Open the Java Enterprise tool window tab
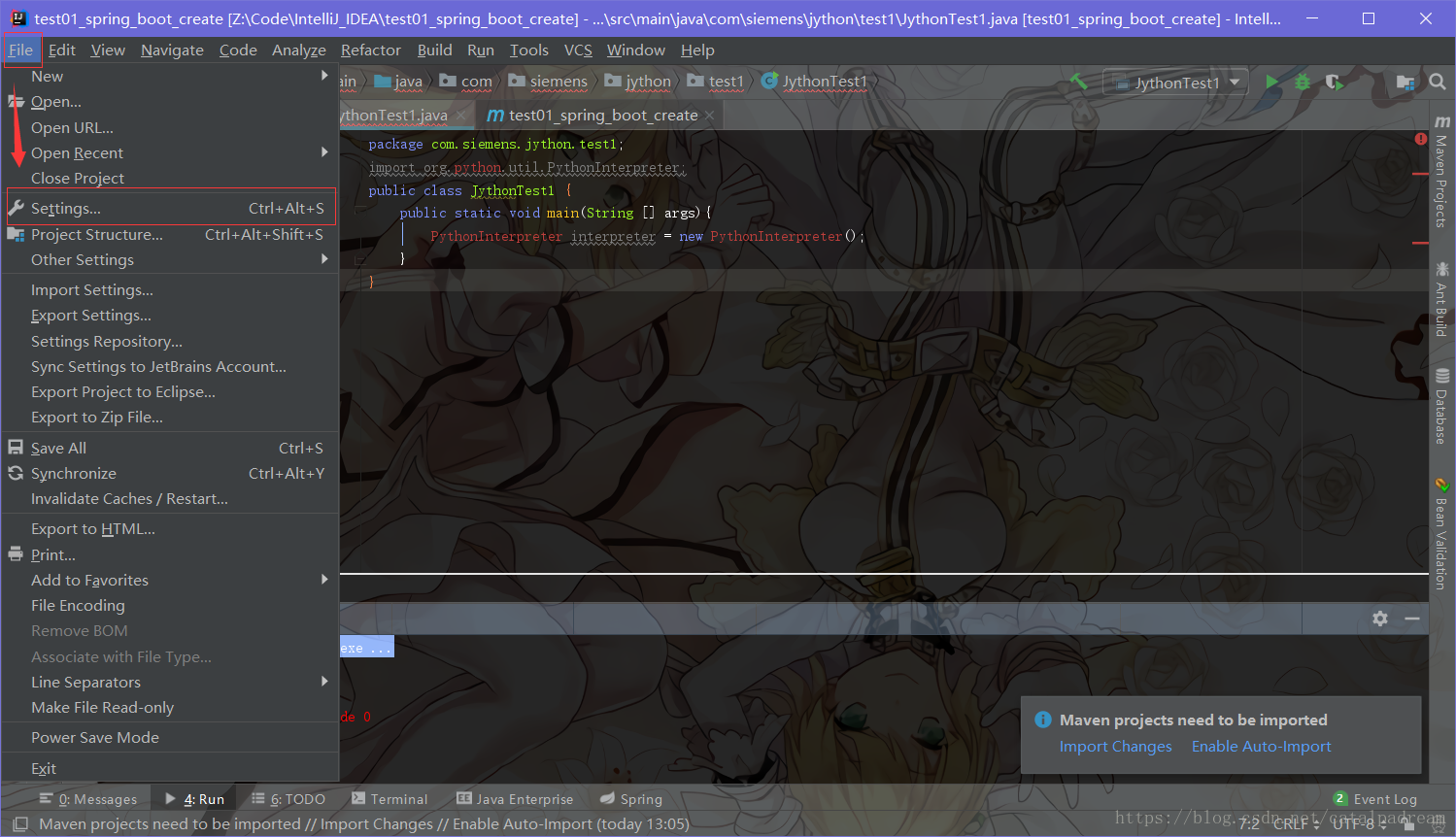The height and width of the screenshot is (837, 1456). 515,799
